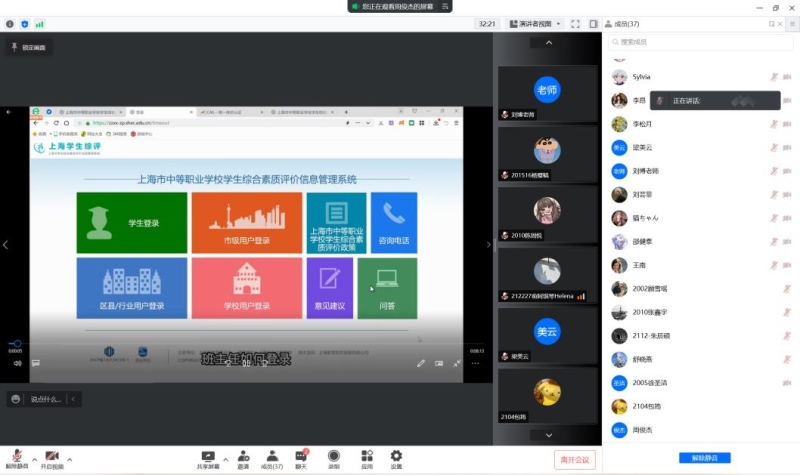Open members panel hamburger menu
800x475 pixels.
(792, 24)
